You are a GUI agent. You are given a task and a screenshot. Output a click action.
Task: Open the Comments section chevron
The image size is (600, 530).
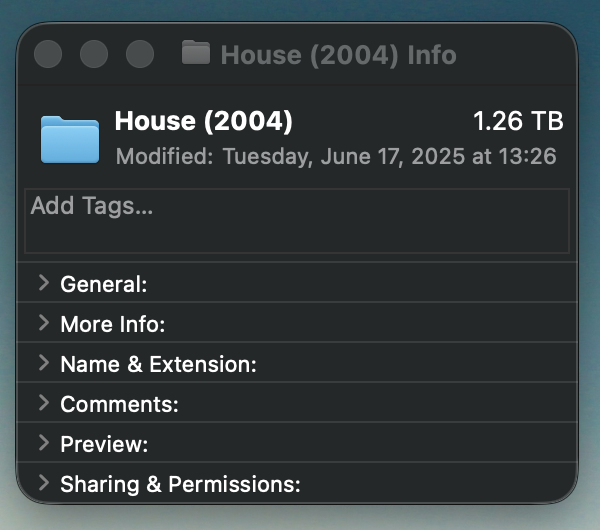(x=44, y=403)
